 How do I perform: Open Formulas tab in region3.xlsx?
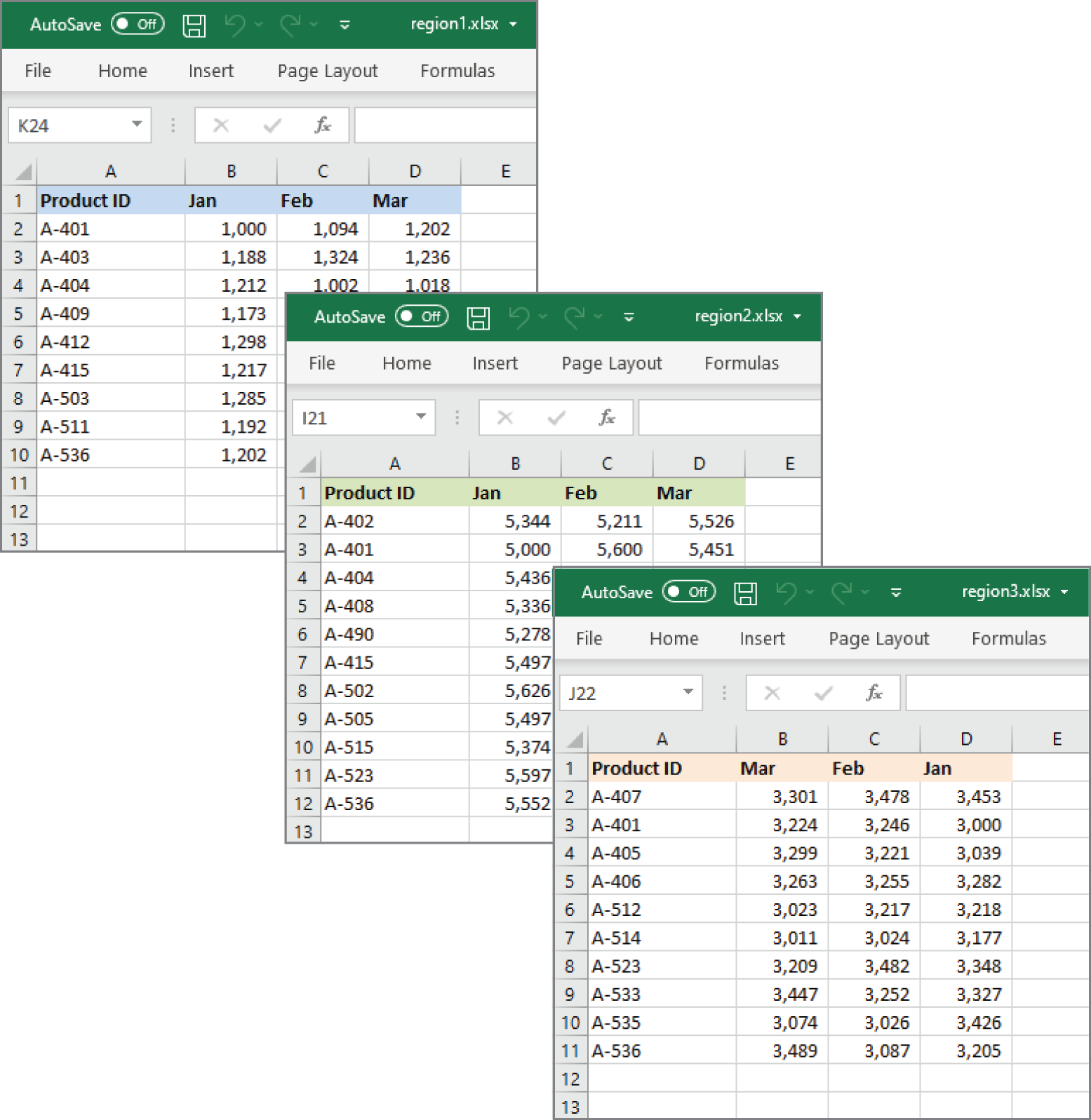click(x=1009, y=639)
